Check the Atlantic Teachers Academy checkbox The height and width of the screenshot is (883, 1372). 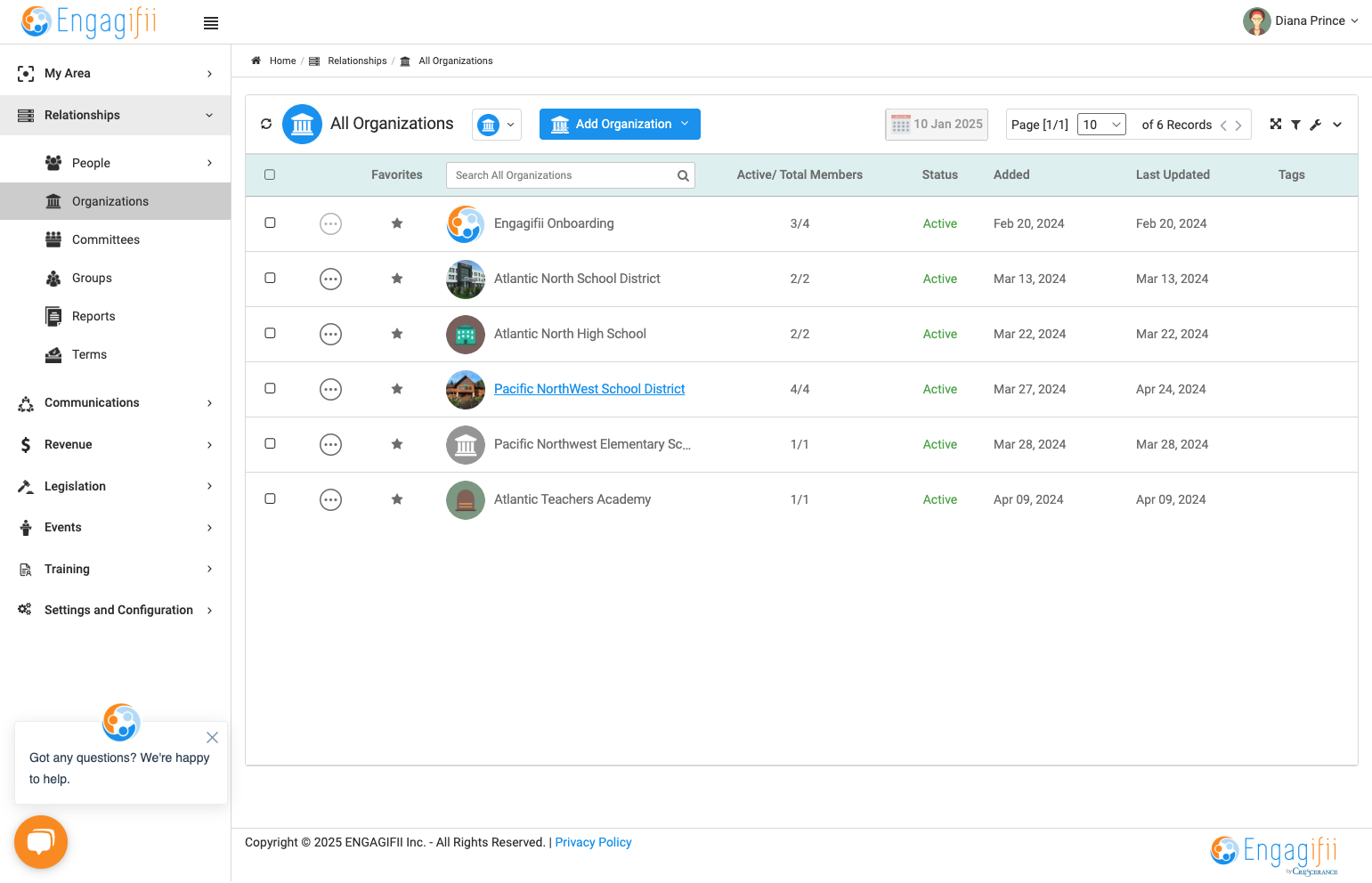click(x=270, y=498)
